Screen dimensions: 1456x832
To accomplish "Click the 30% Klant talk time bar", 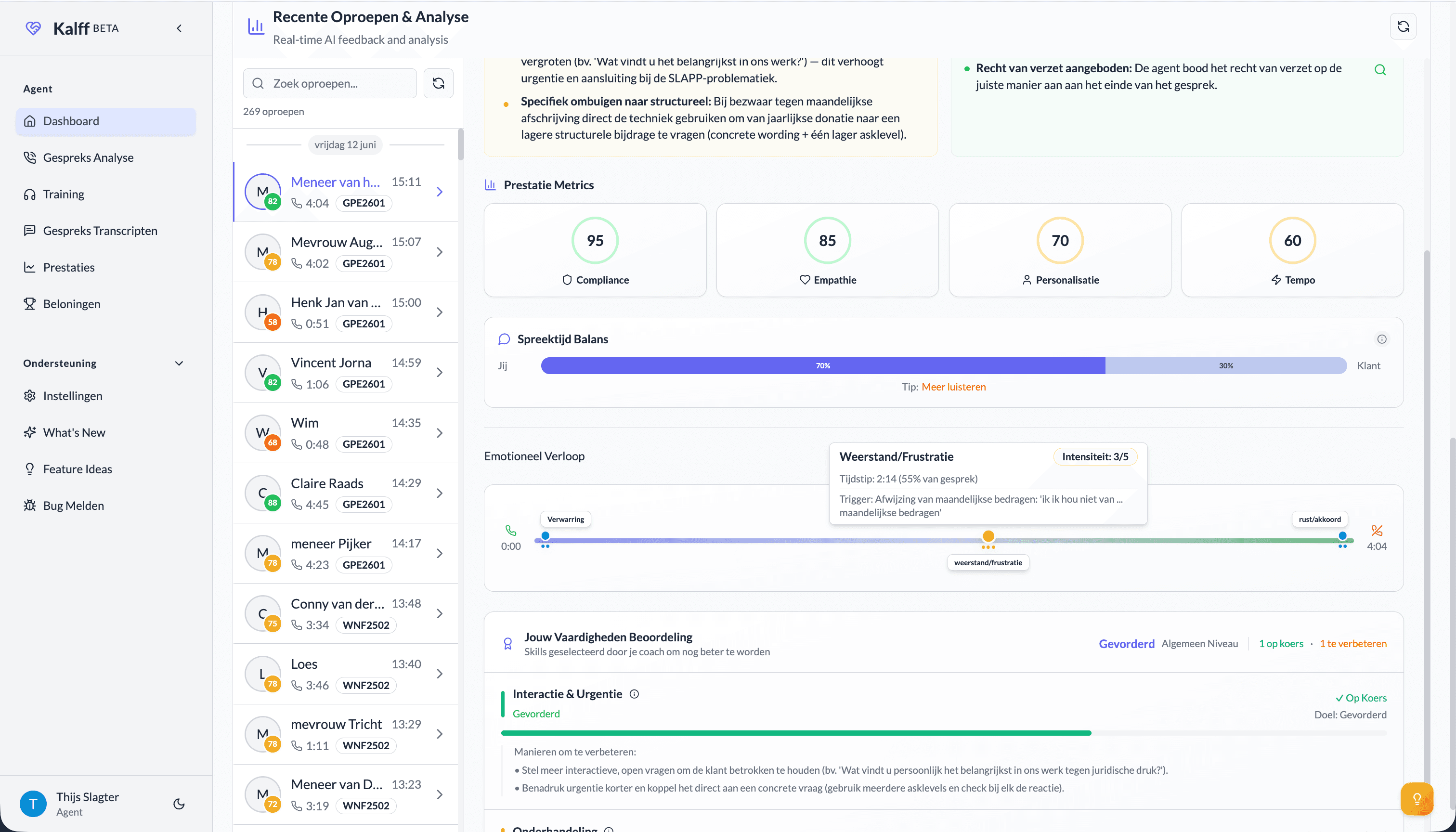I will (x=1226, y=366).
